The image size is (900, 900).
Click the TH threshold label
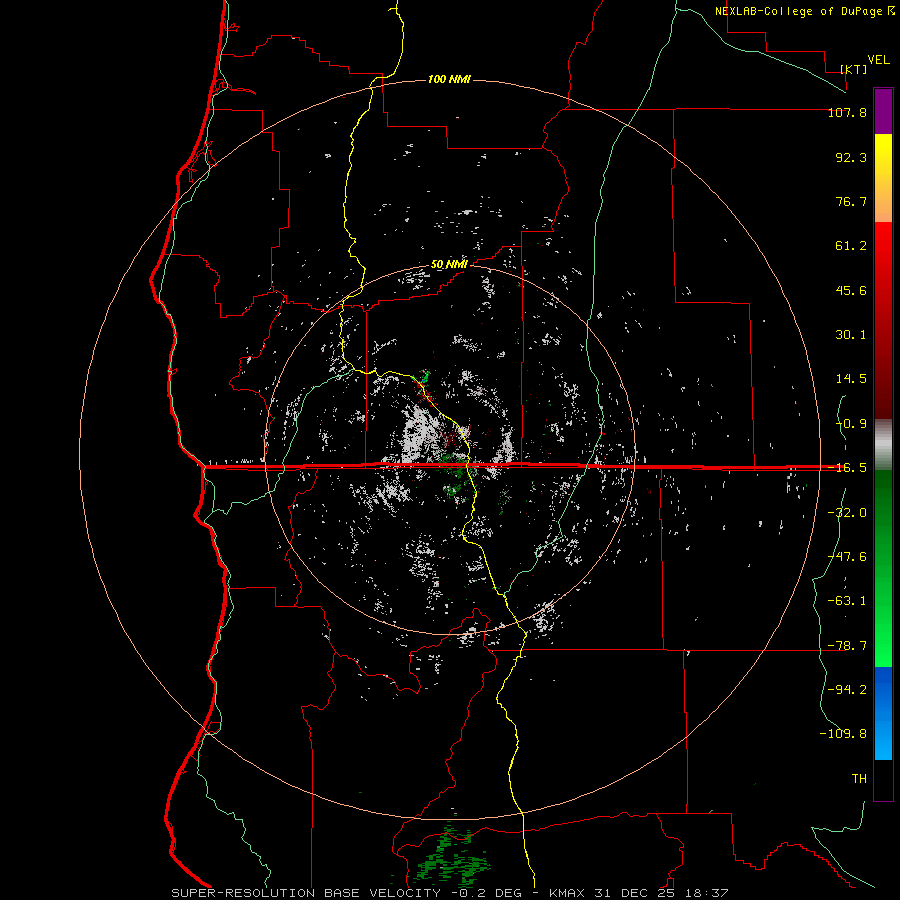point(859,778)
